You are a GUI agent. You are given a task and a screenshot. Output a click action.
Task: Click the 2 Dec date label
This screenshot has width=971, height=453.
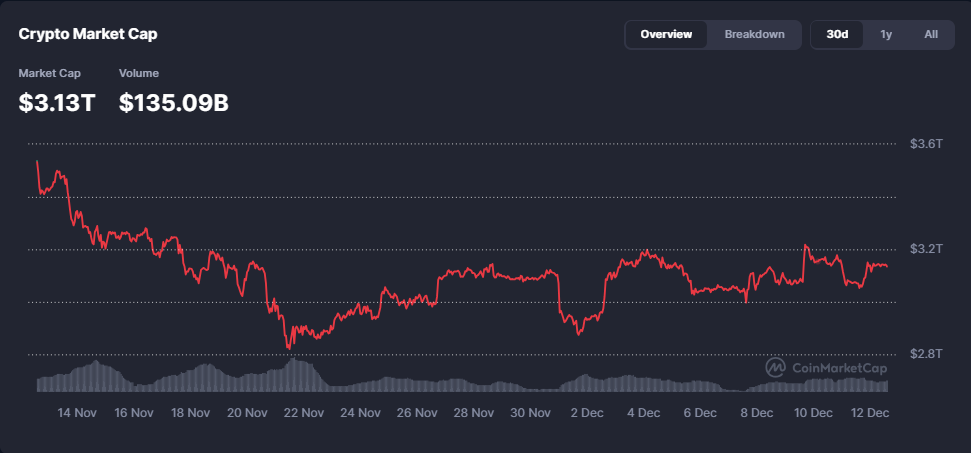588,412
